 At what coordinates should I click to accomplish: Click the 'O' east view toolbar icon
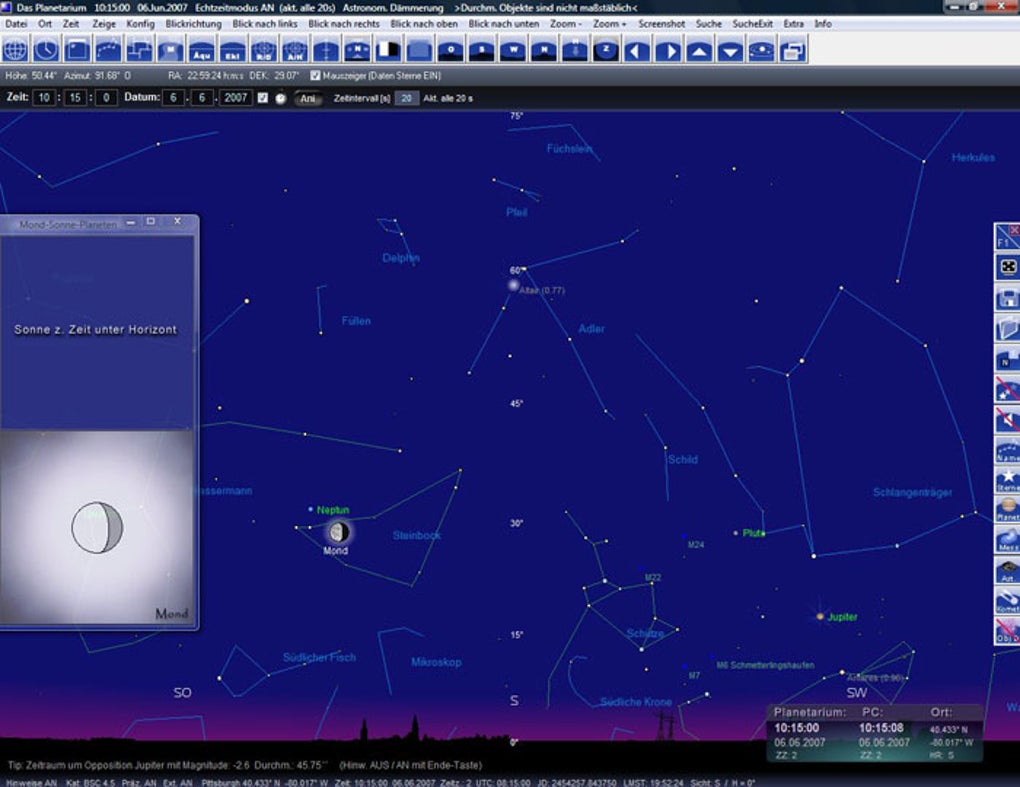coord(451,50)
